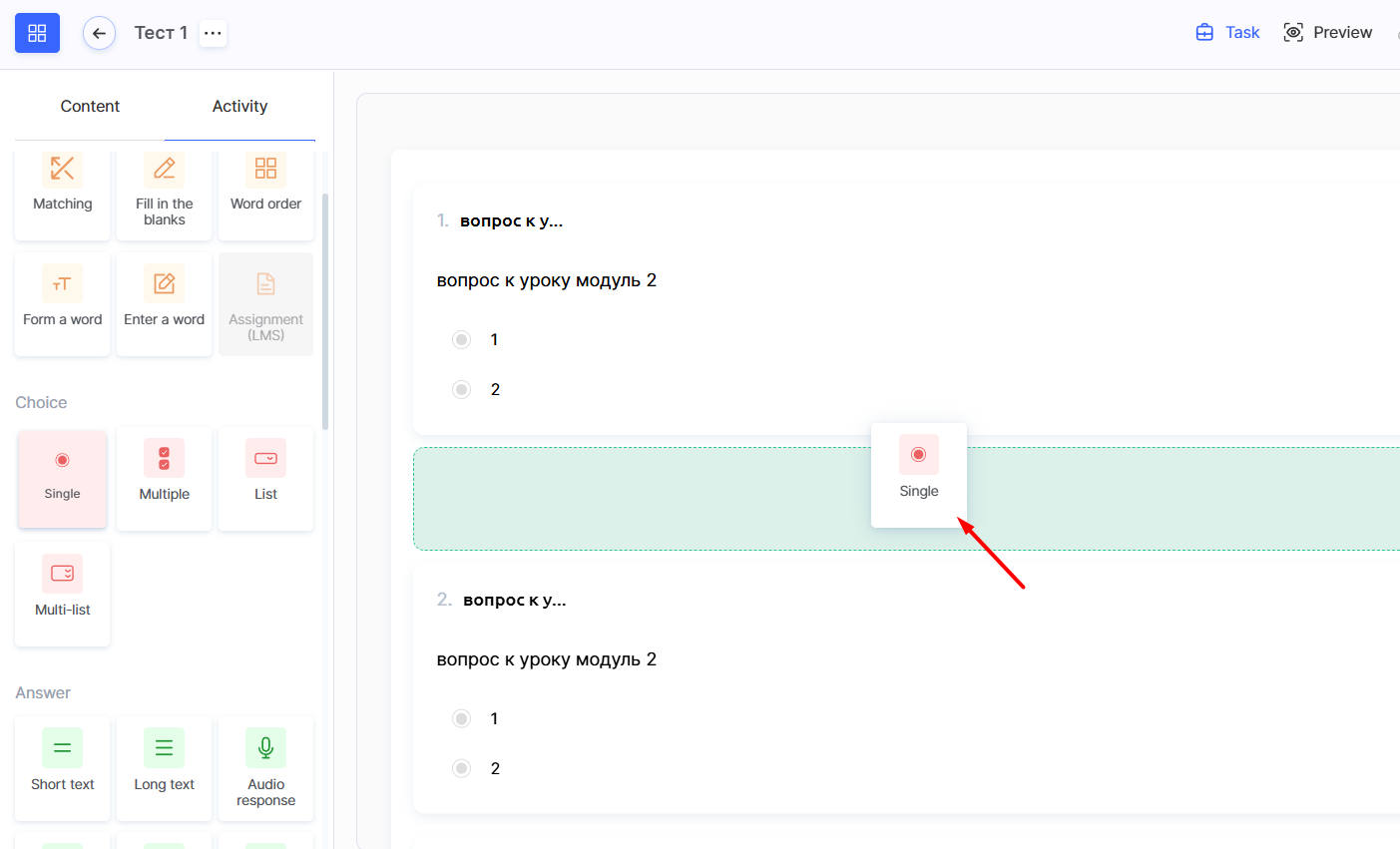Select option 2 in question 2
This screenshot has height=849, width=1400.
coord(461,768)
